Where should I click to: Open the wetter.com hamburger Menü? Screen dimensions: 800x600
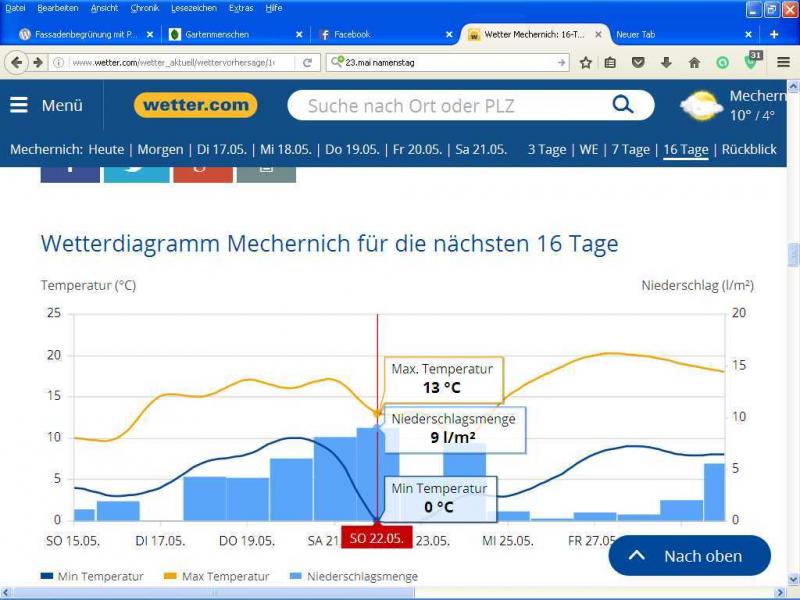click(x=46, y=105)
